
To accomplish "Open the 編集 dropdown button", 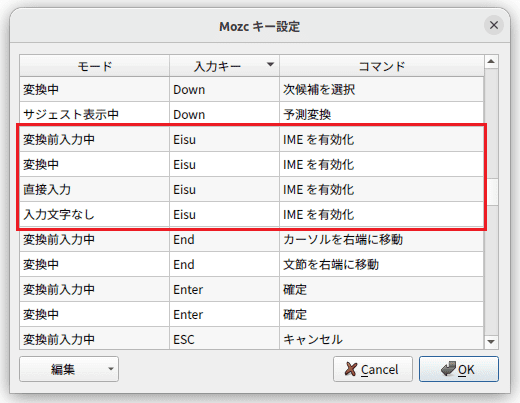I will [x=69, y=369].
